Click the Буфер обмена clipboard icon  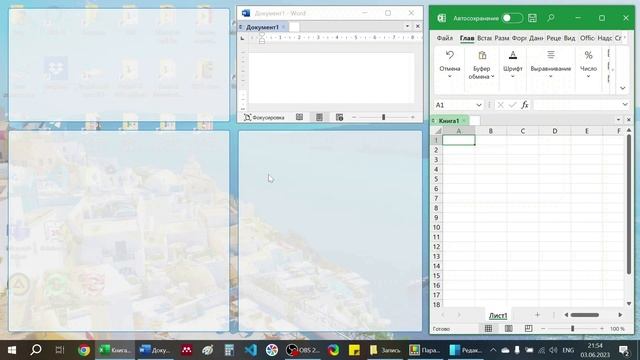[482, 55]
